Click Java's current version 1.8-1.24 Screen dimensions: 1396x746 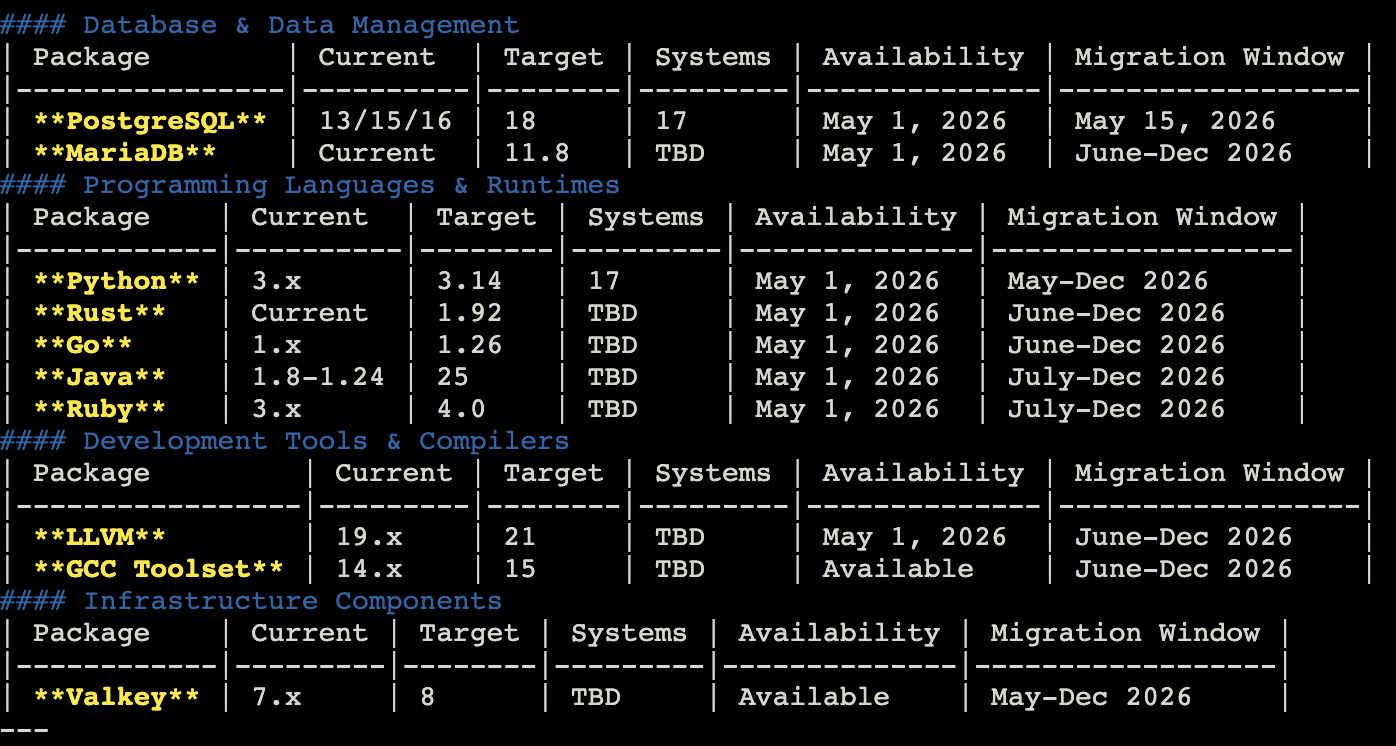(x=317, y=377)
